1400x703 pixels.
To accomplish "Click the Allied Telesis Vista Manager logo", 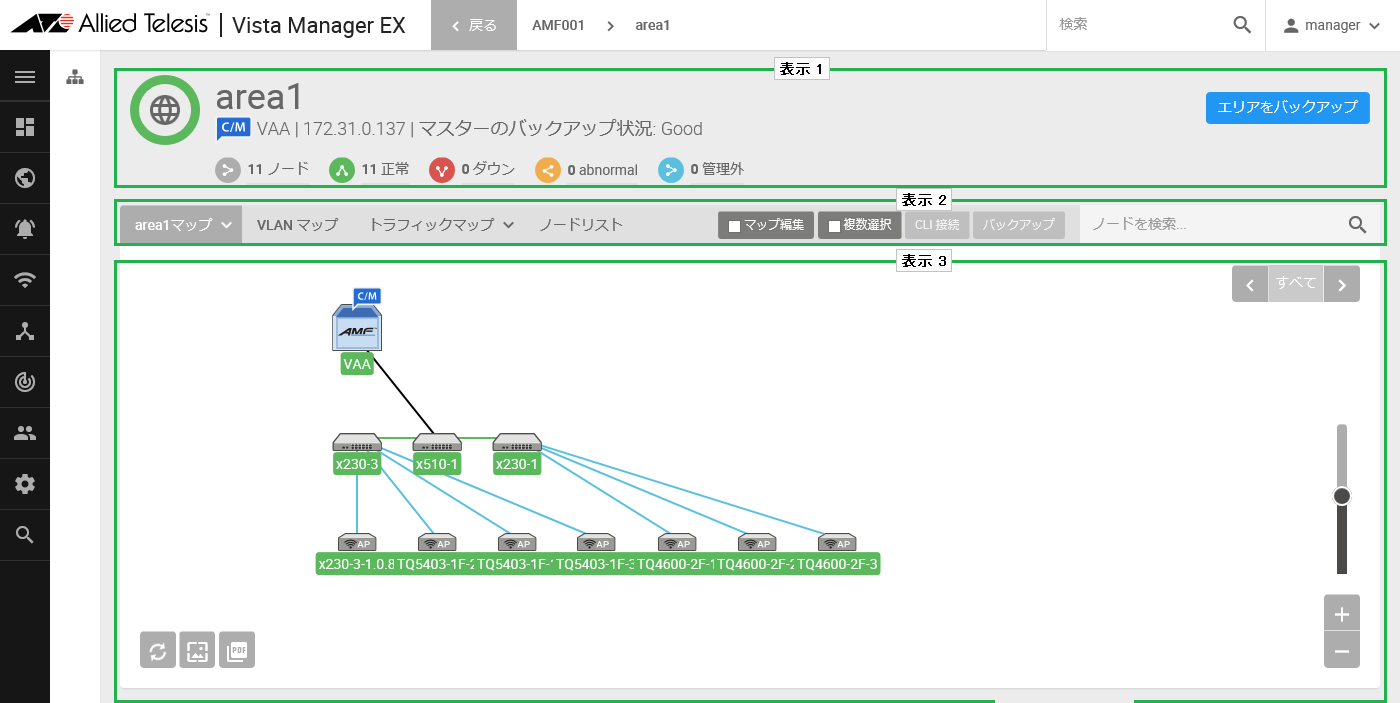I will click(x=208, y=25).
